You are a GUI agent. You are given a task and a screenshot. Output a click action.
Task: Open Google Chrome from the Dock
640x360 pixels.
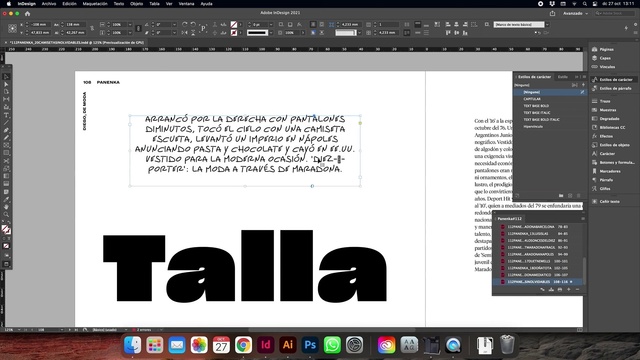(x=243, y=345)
